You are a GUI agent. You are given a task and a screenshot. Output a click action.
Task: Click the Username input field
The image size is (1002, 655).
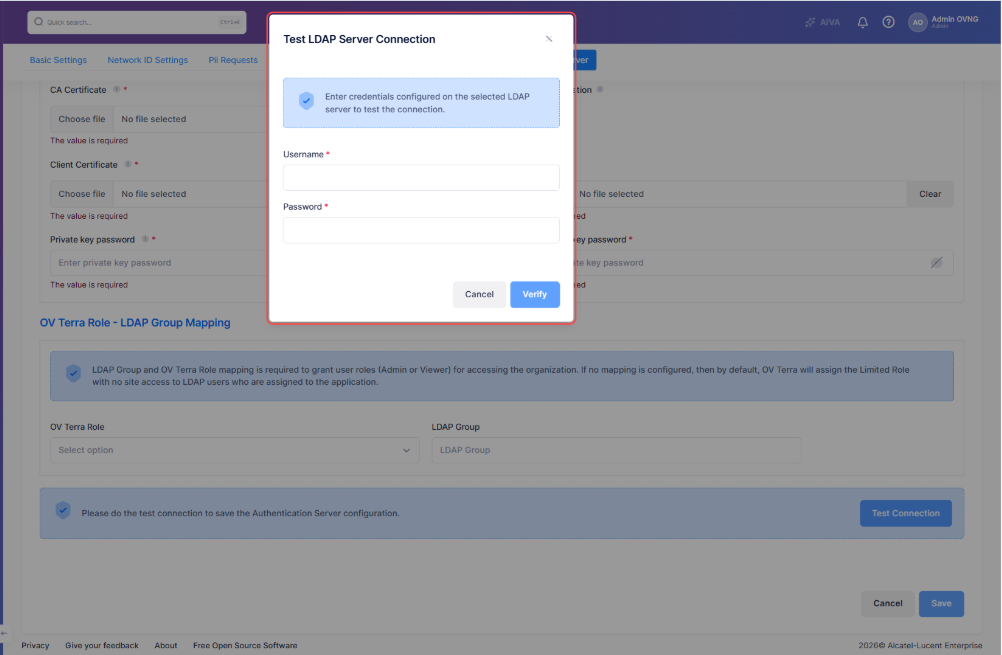click(x=421, y=178)
